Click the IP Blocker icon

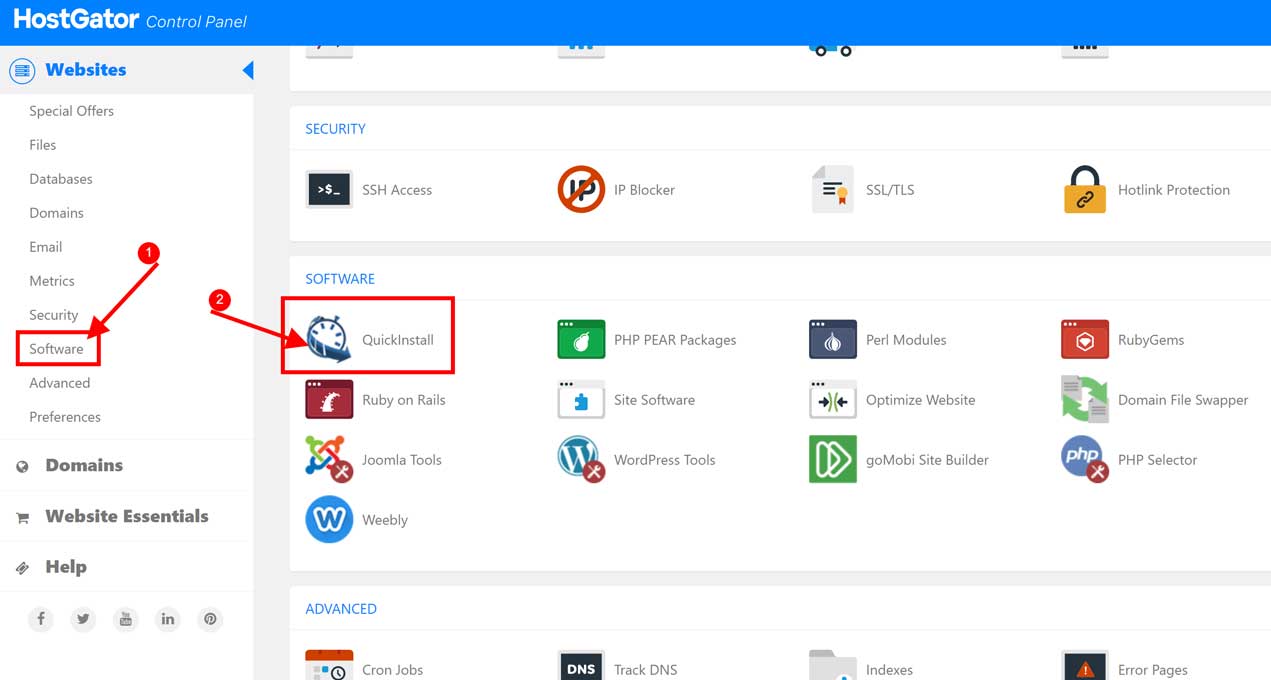[x=581, y=189]
